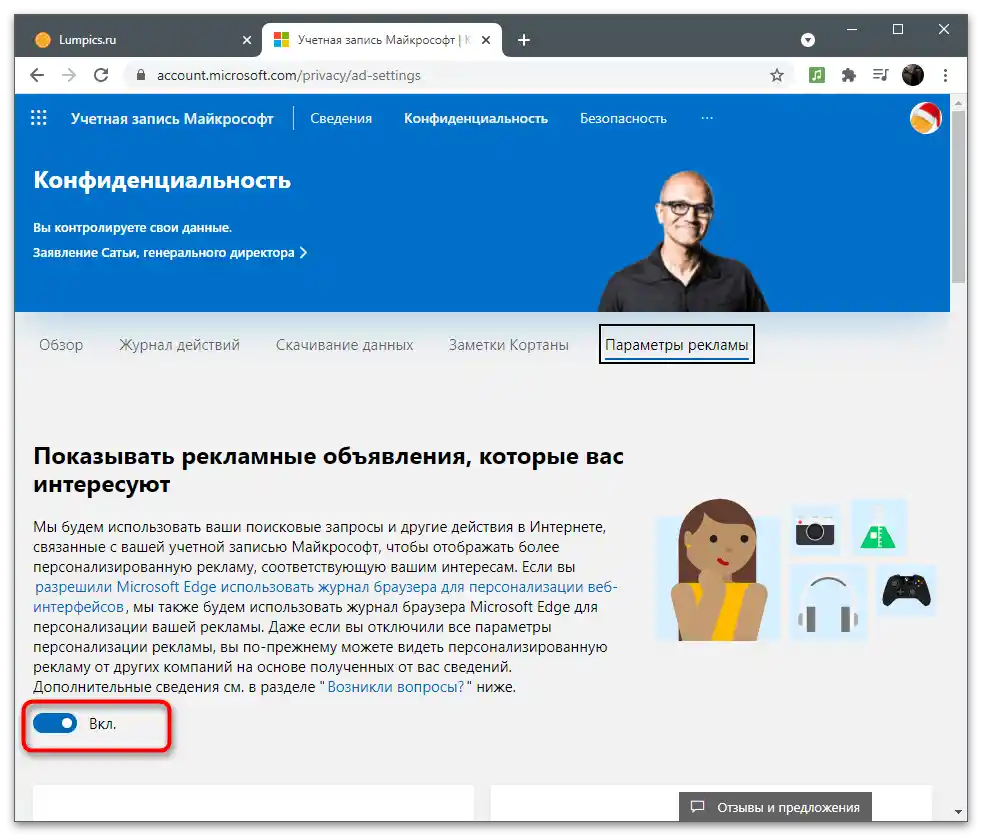Open Заявление Сатьи, генерального директора link

tap(170, 252)
